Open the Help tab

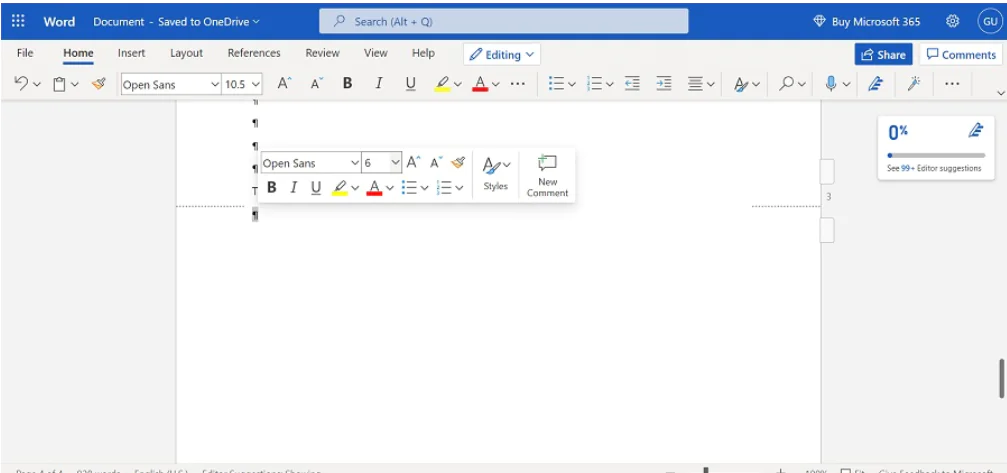423,53
